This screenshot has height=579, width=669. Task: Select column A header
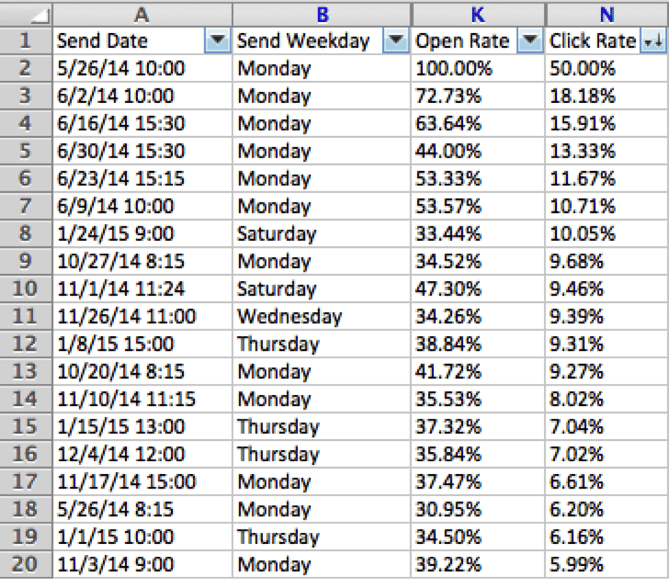(x=142, y=14)
